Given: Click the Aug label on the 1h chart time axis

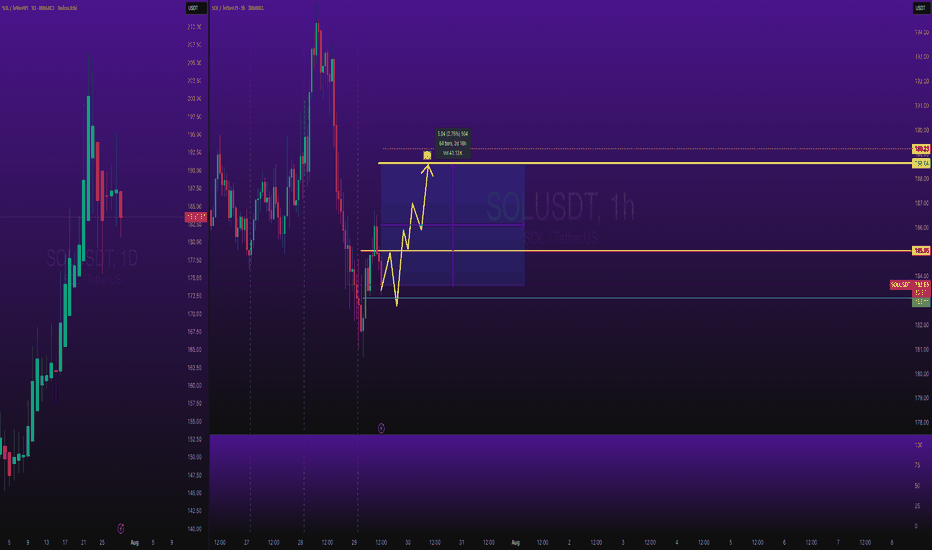Looking at the screenshot, I should click(x=515, y=542).
